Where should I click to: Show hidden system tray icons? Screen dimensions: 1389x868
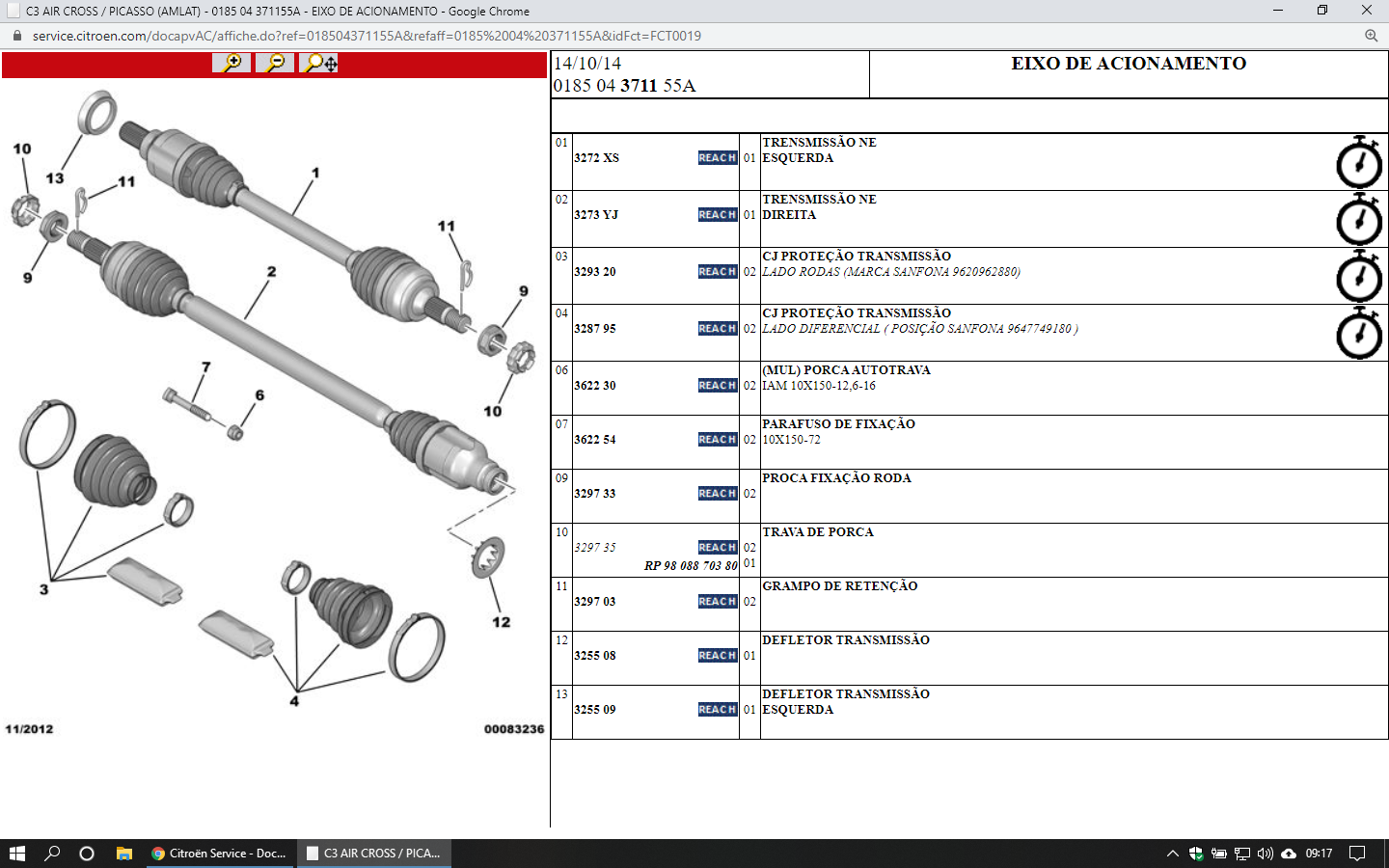[x=1172, y=854]
